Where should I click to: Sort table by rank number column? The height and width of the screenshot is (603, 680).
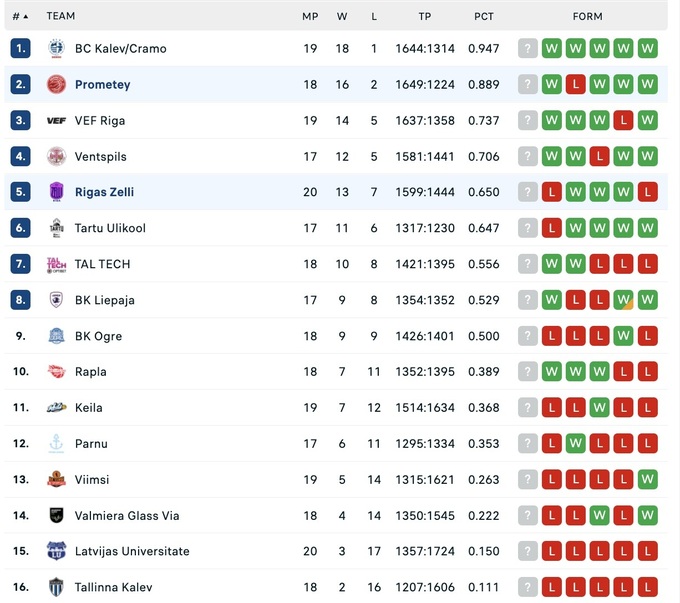(x=20, y=16)
